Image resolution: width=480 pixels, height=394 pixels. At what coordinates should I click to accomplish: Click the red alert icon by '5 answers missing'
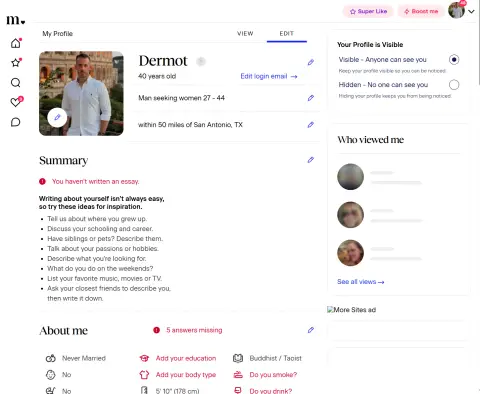pyautogui.click(x=156, y=330)
